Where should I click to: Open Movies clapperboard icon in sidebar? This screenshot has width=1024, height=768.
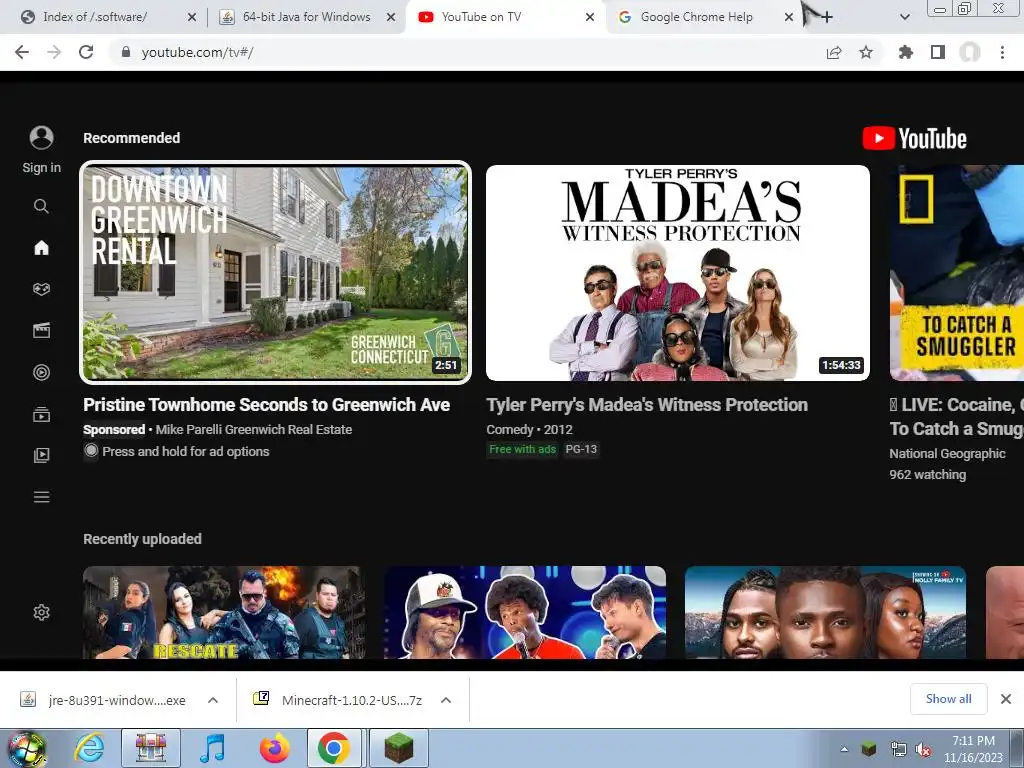coord(41,330)
